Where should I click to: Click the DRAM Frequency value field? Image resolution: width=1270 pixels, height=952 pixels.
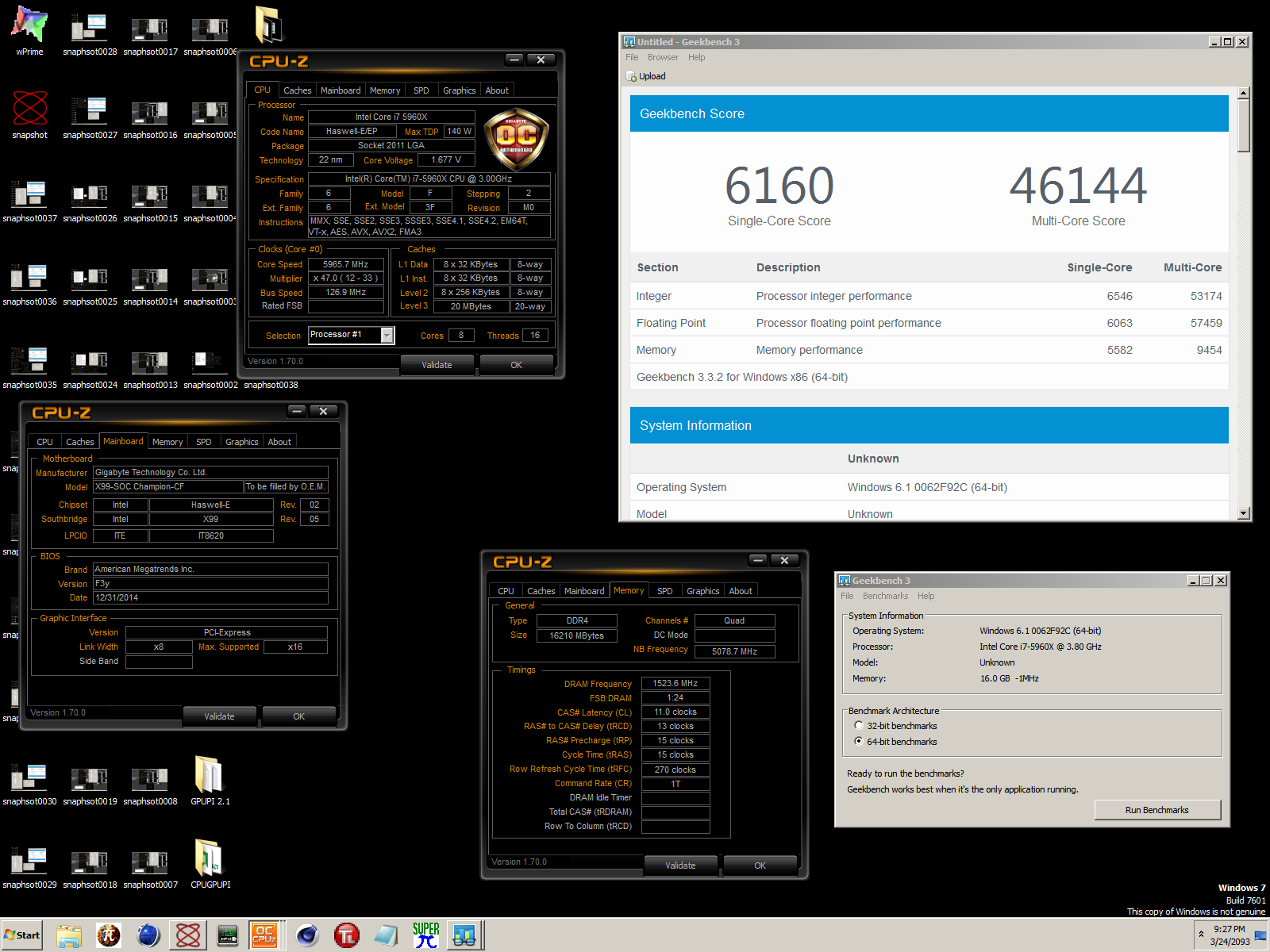[x=675, y=683]
